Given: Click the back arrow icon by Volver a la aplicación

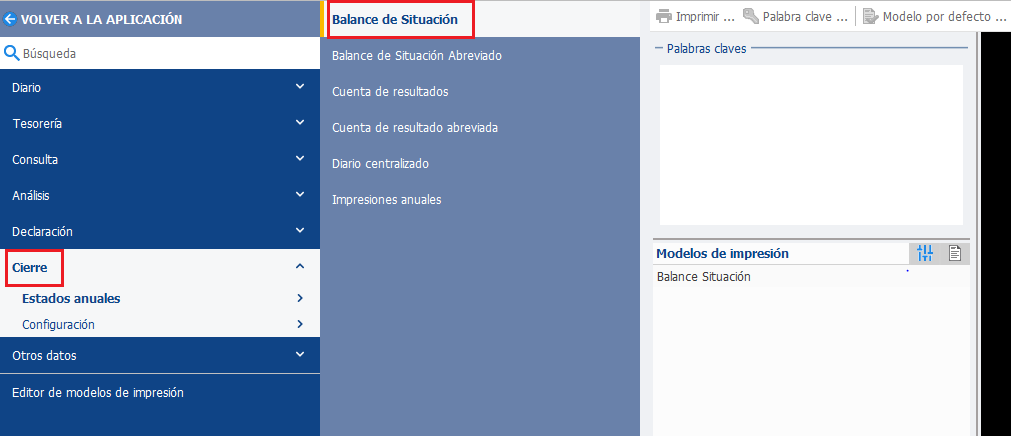Looking at the screenshot, I should (10, 19).
